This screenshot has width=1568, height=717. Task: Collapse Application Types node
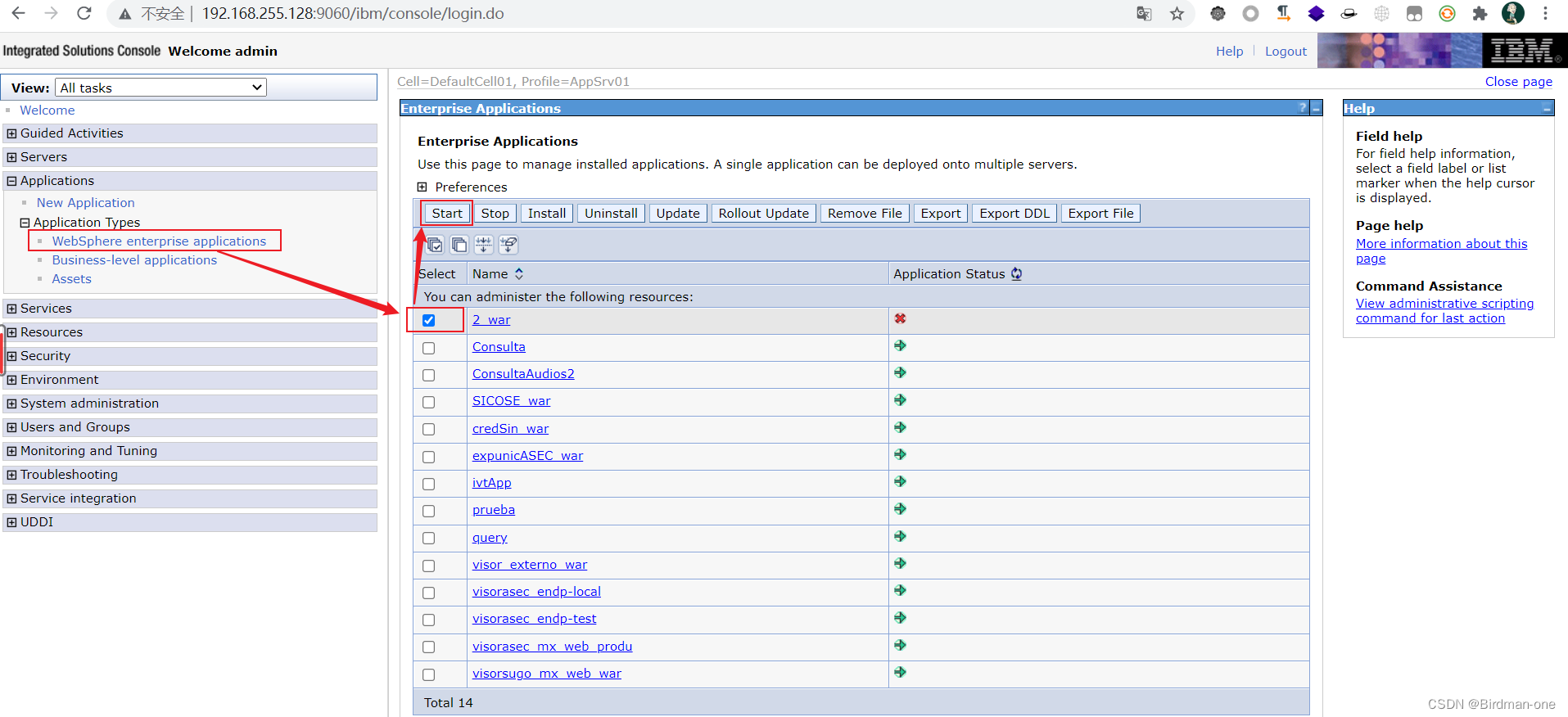pyautogui.click(x=25, y=223)
